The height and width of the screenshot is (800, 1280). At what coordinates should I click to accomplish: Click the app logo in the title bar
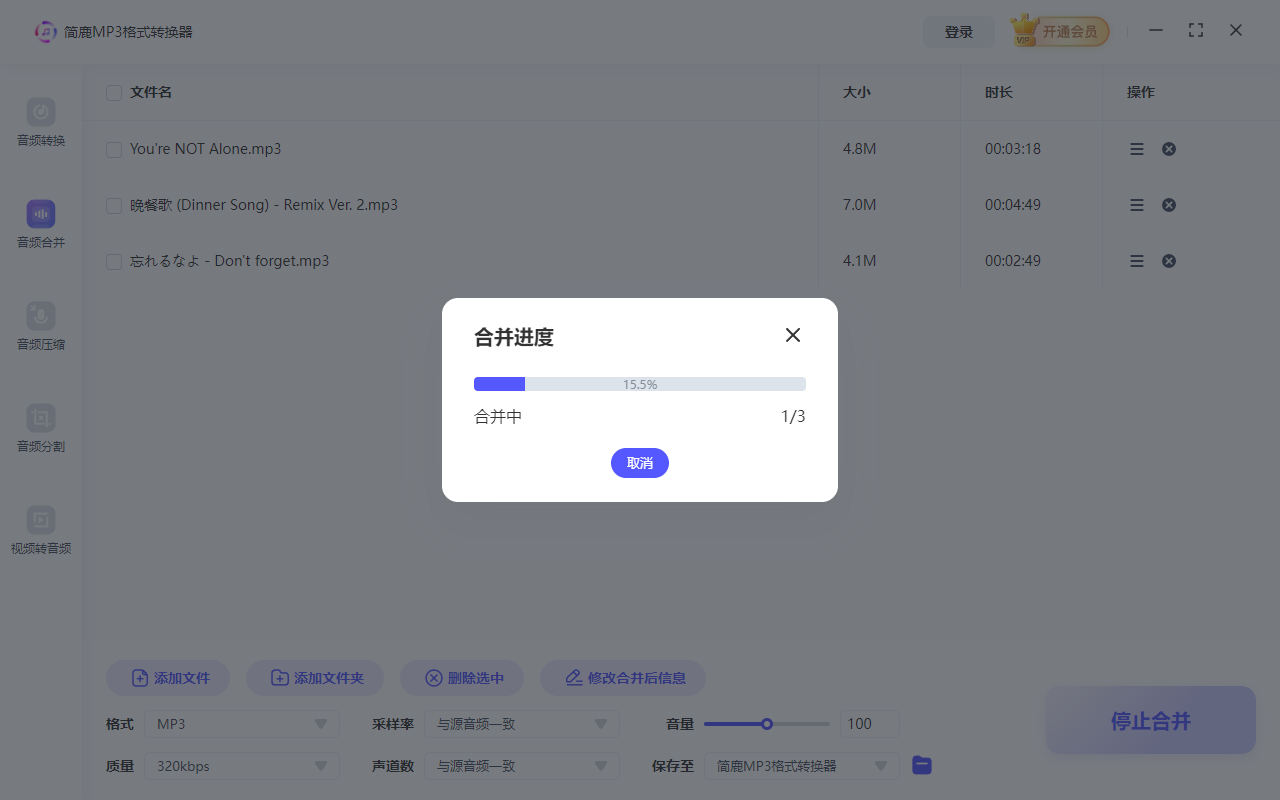[46, 32]
